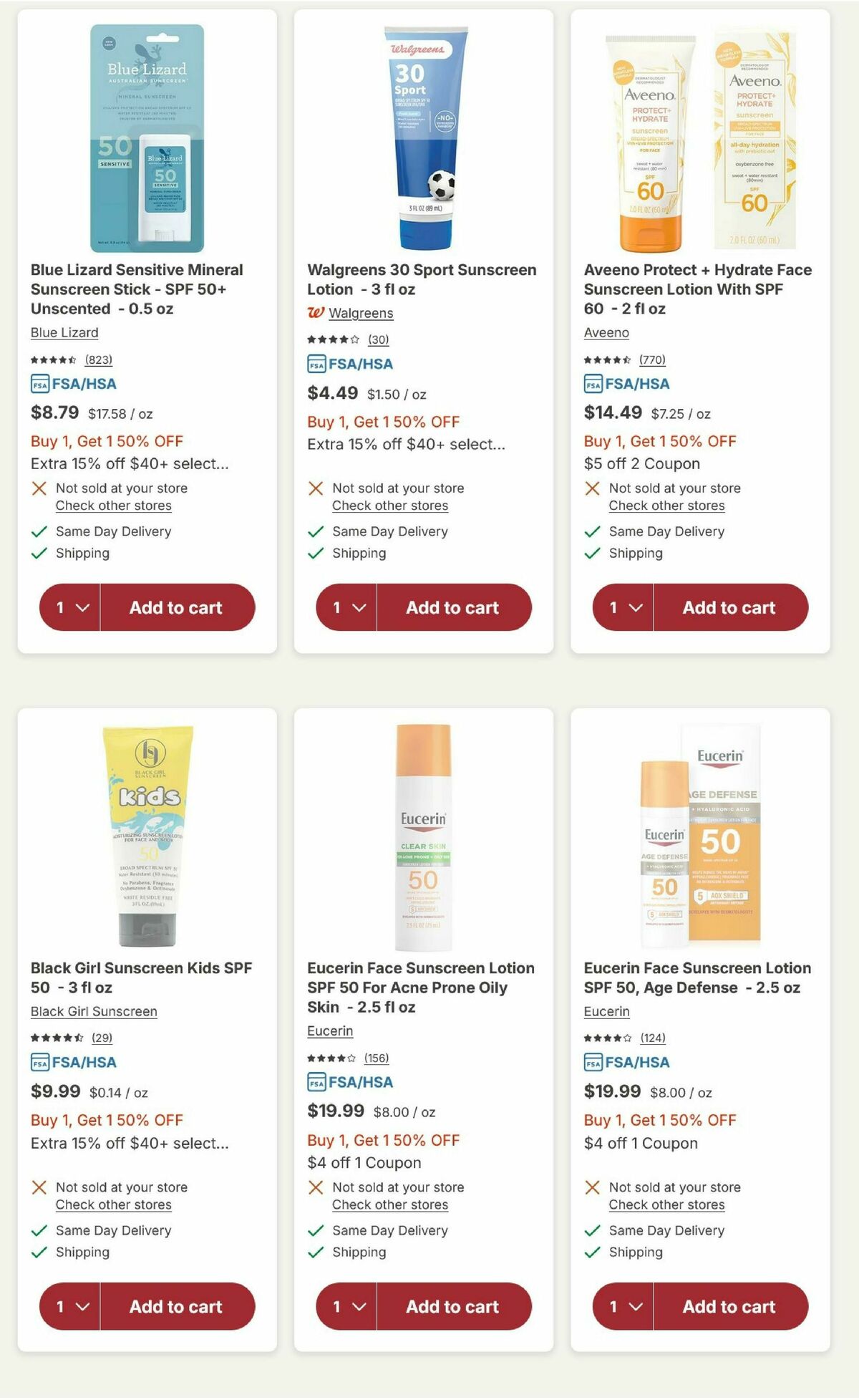Click the FSA/HSA icon under Eucerin Acne Prone lotion

(316, 1083)
